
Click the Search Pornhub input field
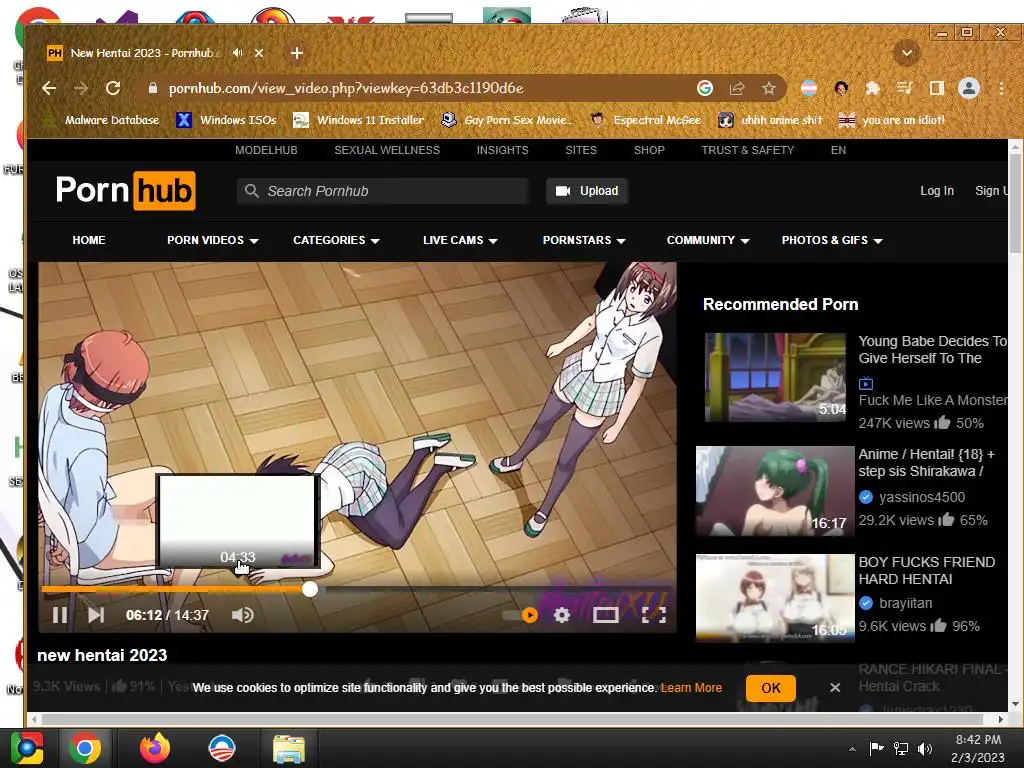coord(383,191)
